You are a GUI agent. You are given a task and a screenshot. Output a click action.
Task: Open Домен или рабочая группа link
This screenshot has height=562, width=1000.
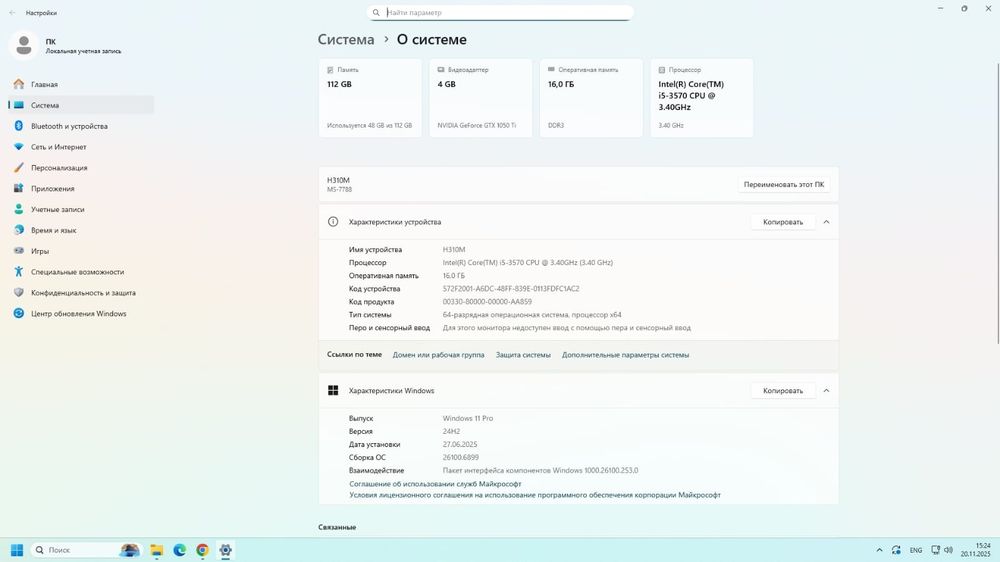tap(438, 355)
